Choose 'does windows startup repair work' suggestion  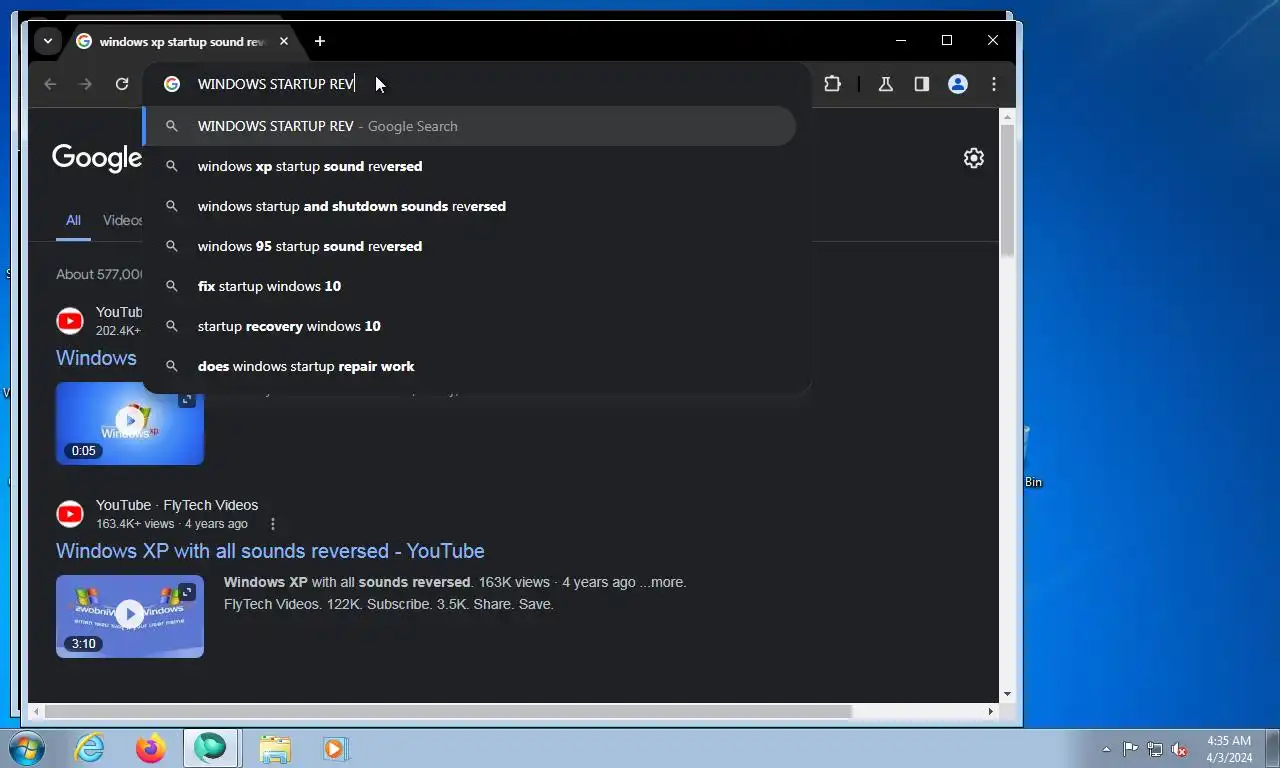470,366
